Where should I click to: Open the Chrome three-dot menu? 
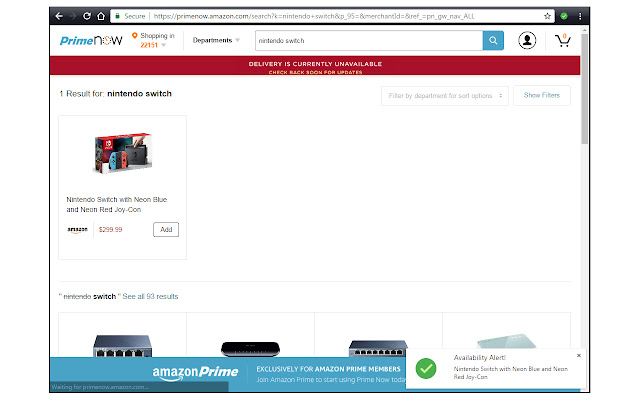click(580, 16)
